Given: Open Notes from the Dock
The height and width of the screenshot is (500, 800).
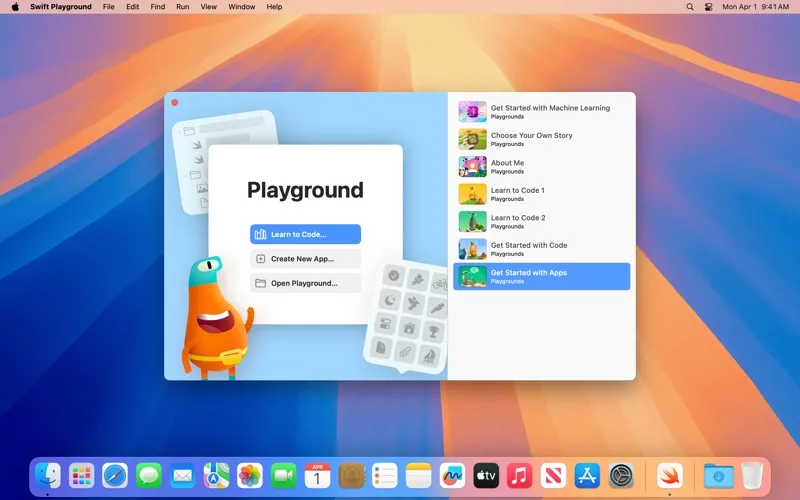Looking at the screenshot, I should click(x=418, y=476).
